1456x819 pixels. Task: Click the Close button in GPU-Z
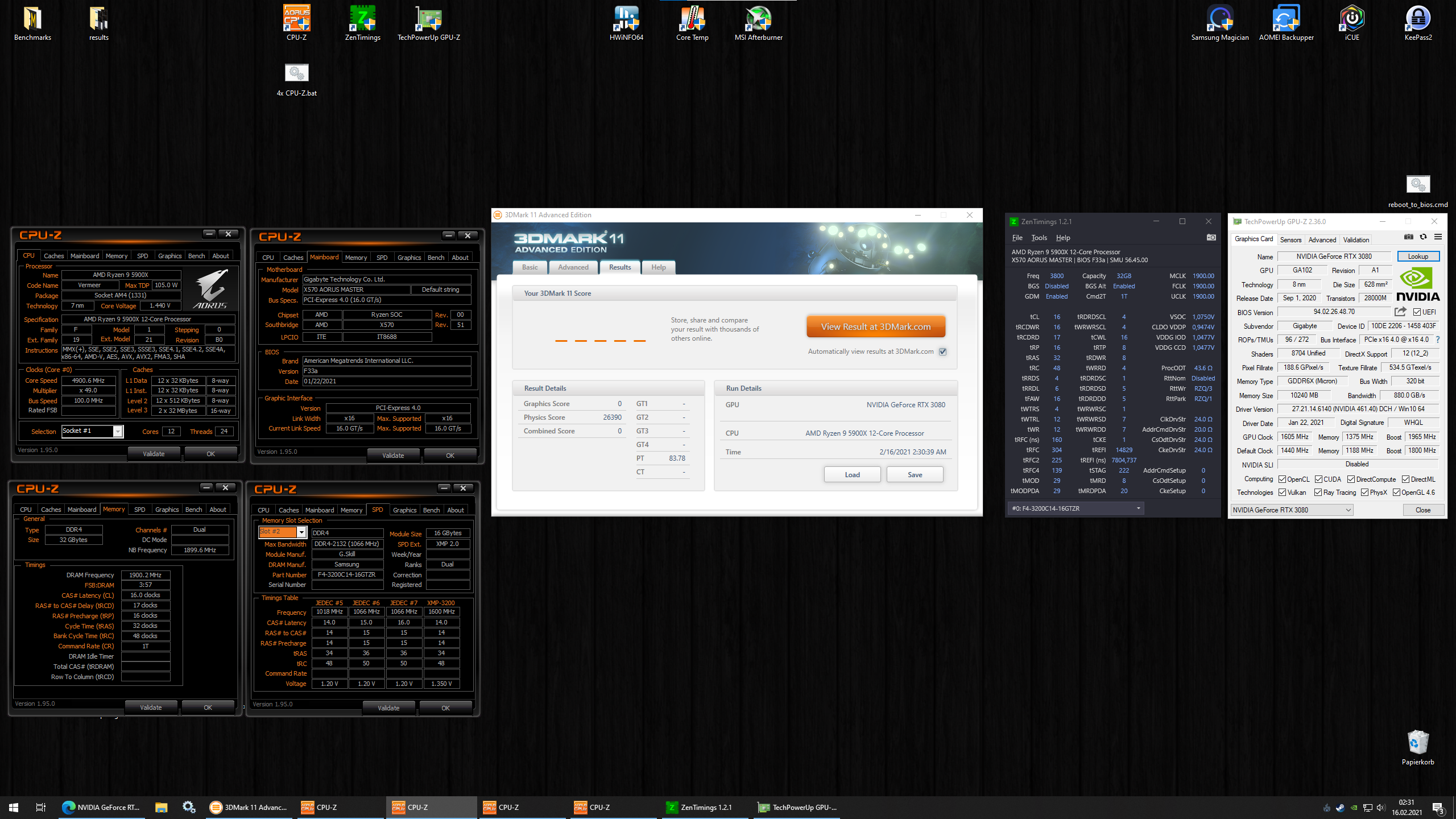point(1423,510)
